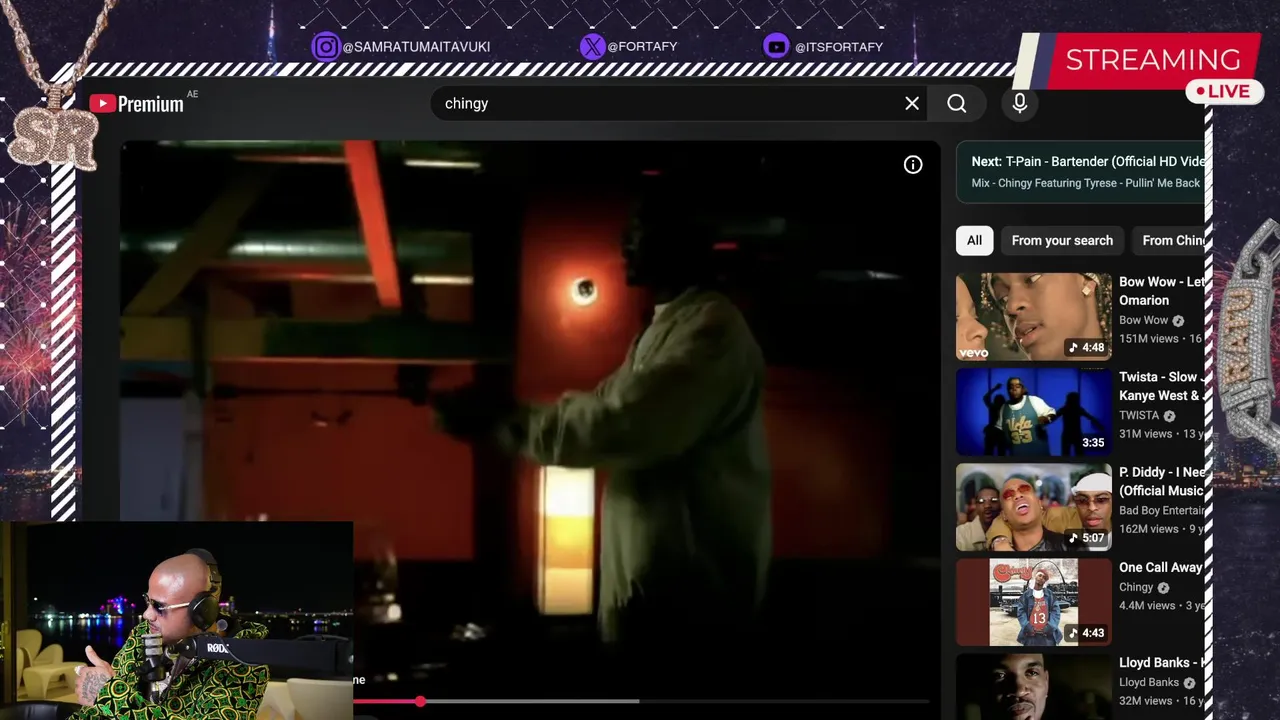1280x720 pixels.
Task: Open the Twista Slow Jamz thumbnail
Action: (1034, 412)
